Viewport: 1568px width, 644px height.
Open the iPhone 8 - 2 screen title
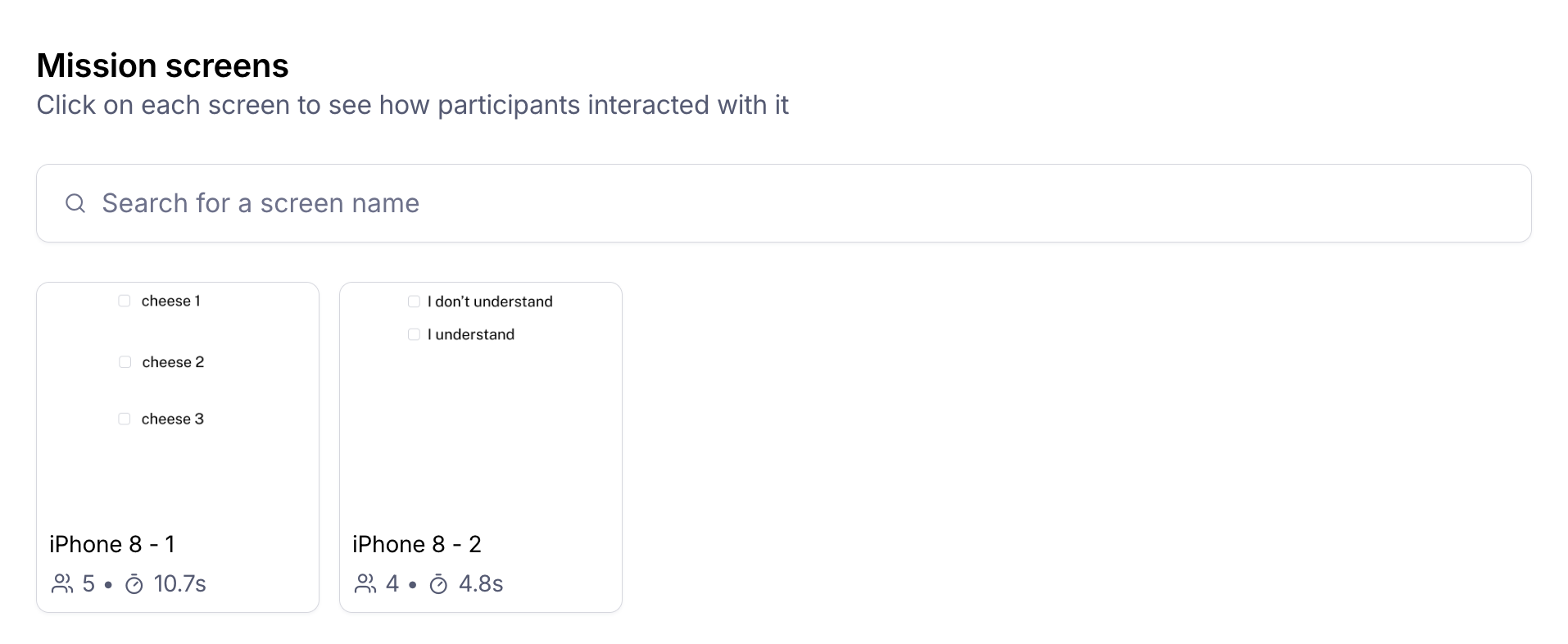tap(416, 544)
